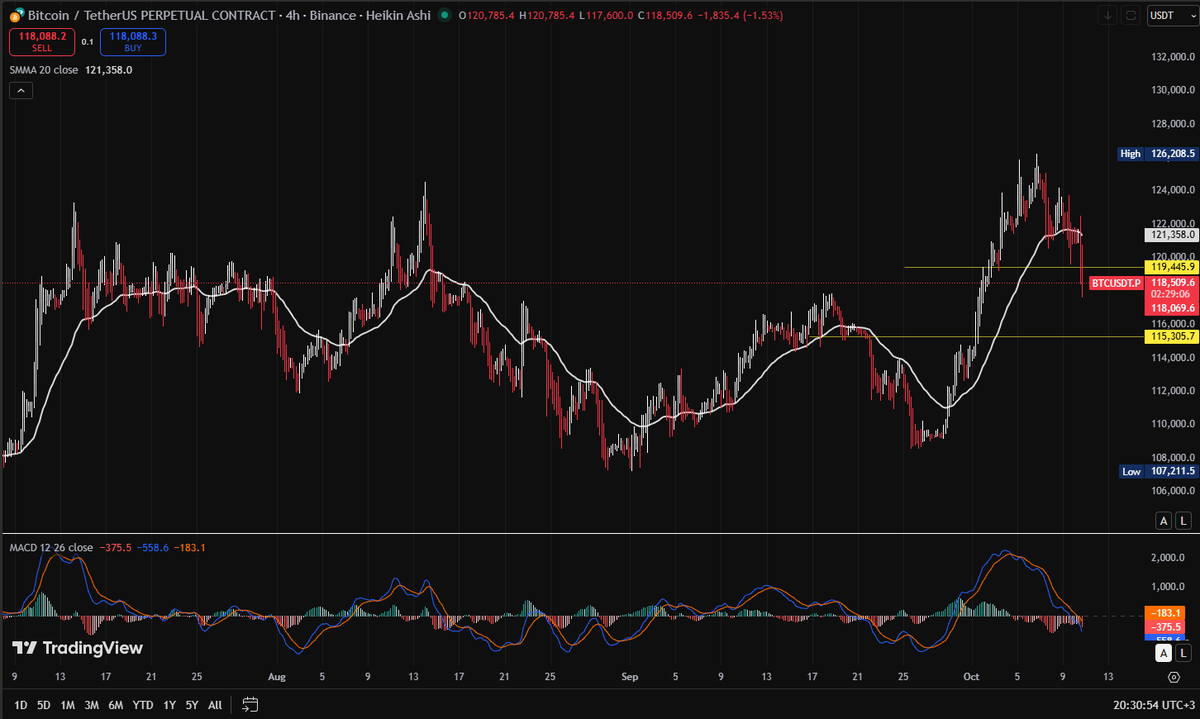Click the orange -183.1 MACD axis label
The image size is (1200, 719).
(1167, 612)
